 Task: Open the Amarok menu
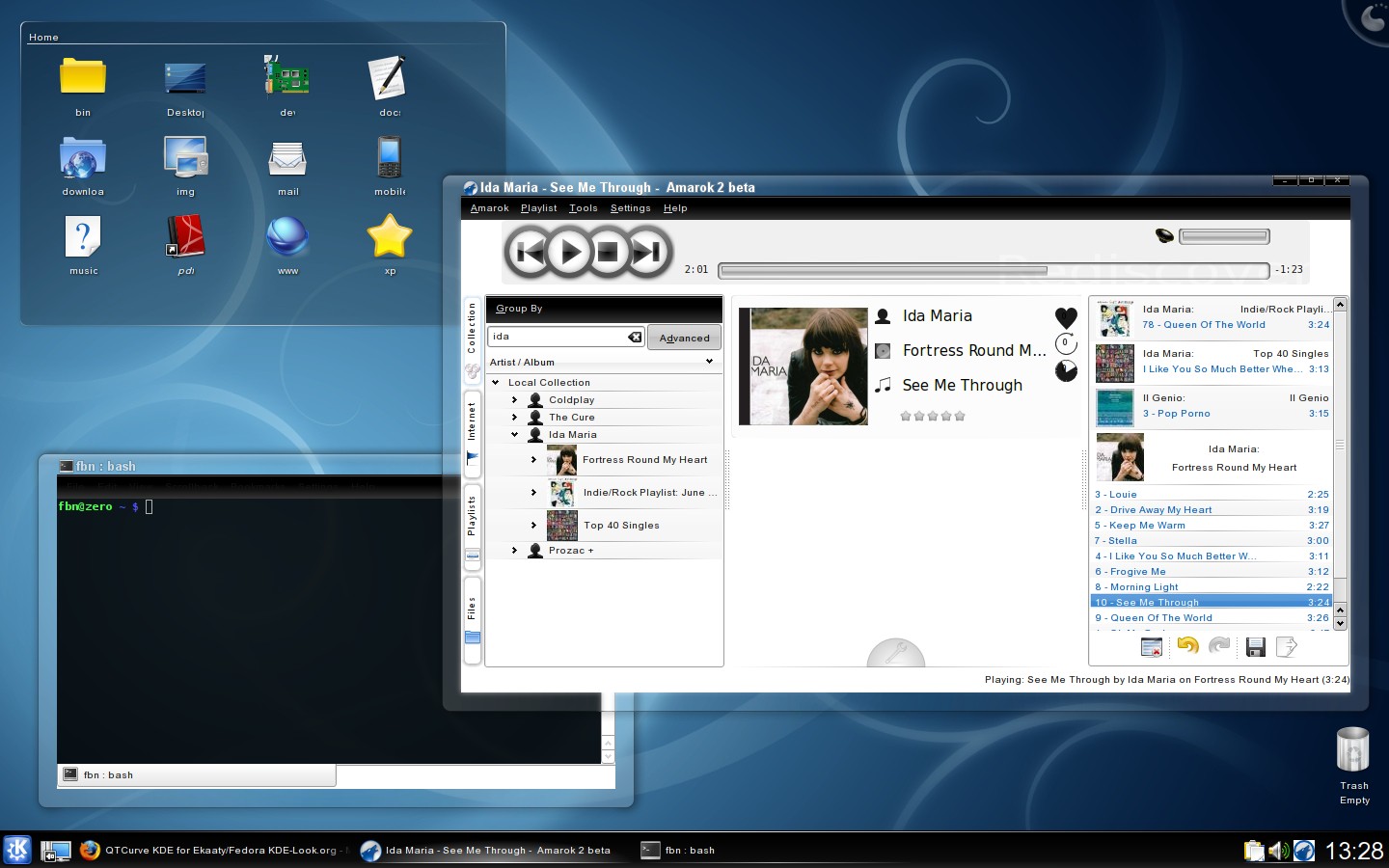tap(489, 208)
